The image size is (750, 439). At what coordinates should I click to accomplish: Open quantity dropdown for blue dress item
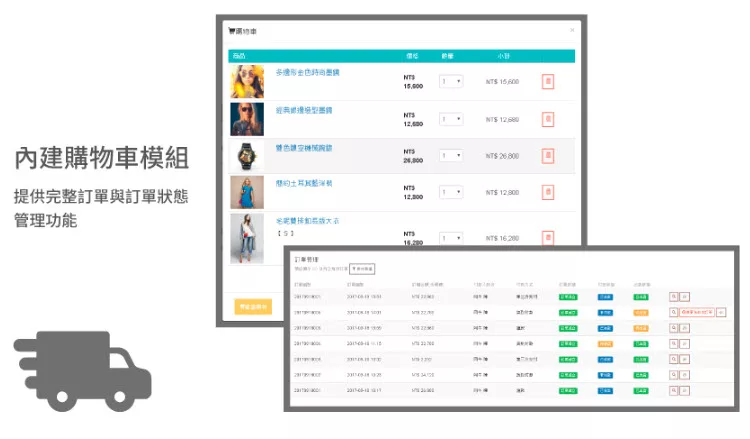pos(450,192)
